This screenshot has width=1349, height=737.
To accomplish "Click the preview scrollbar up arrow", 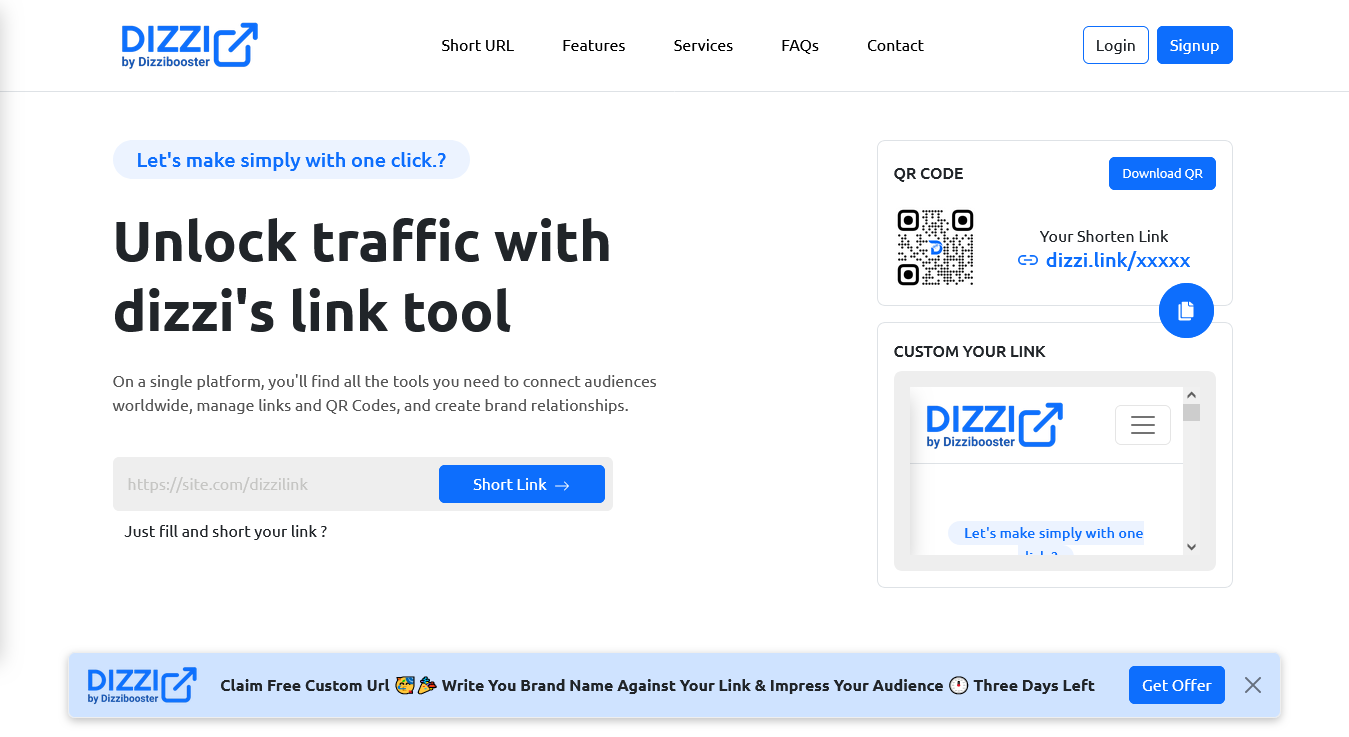I will point(1191,395).
